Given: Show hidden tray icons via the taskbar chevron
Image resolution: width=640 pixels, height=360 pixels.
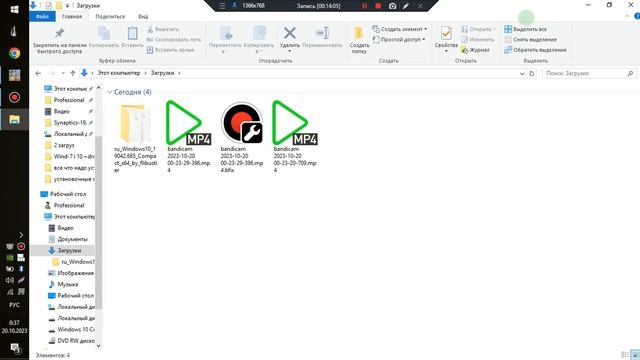Looking at the screenshot, I should [21, 235].
